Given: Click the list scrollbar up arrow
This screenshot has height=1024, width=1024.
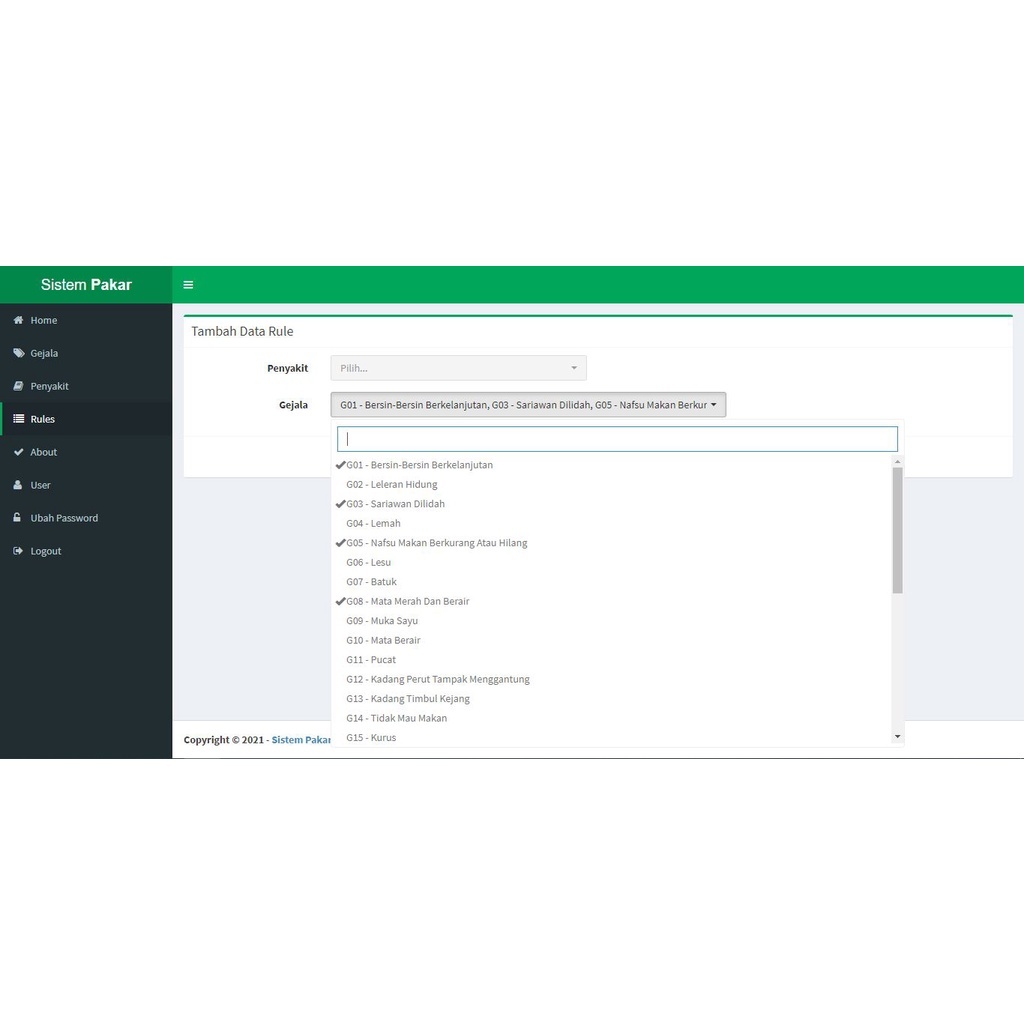Looking at the screenshot, I should [897, 462].
